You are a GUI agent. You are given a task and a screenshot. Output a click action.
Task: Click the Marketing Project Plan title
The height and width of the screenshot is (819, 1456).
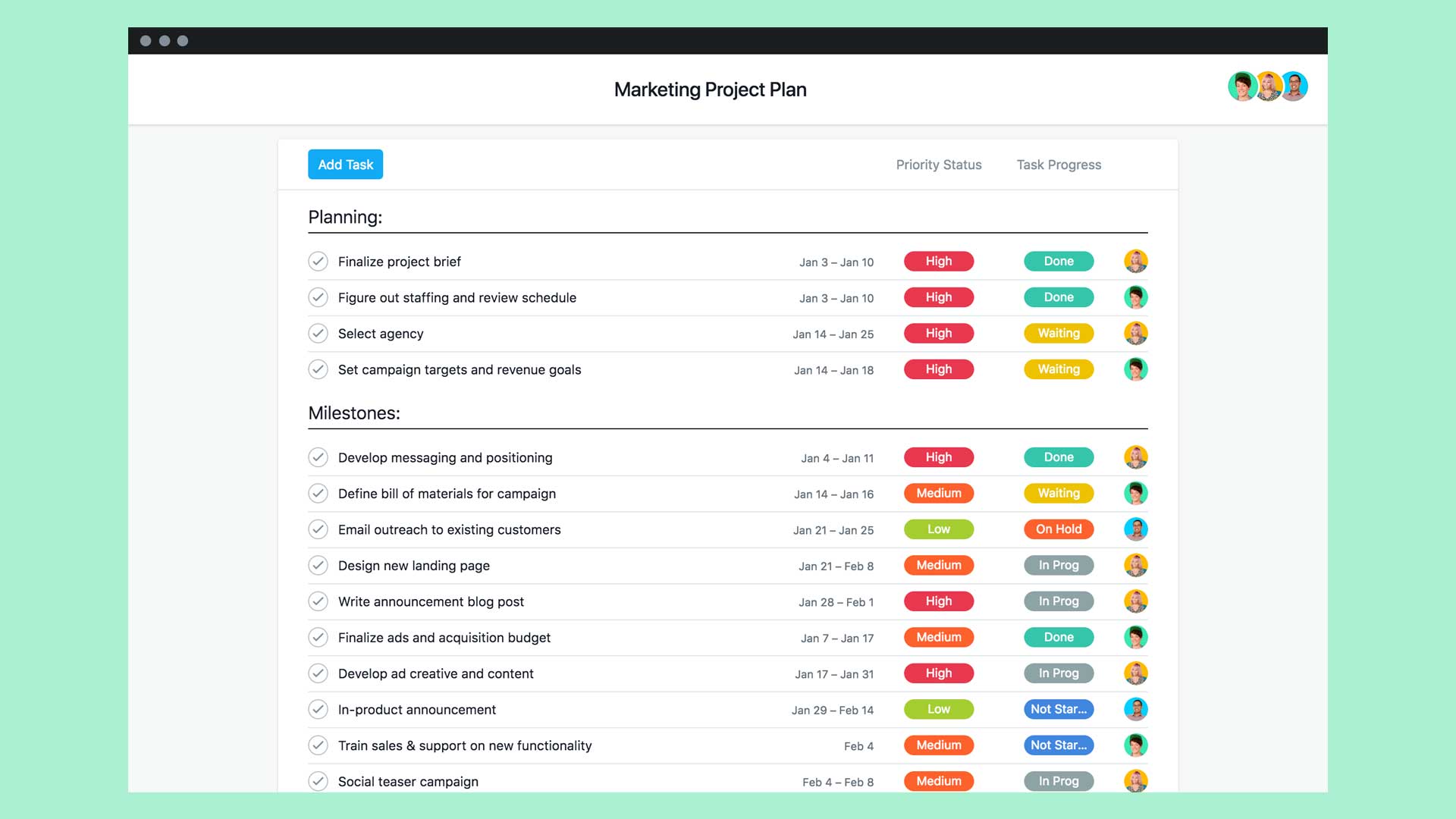coord(711,89)
